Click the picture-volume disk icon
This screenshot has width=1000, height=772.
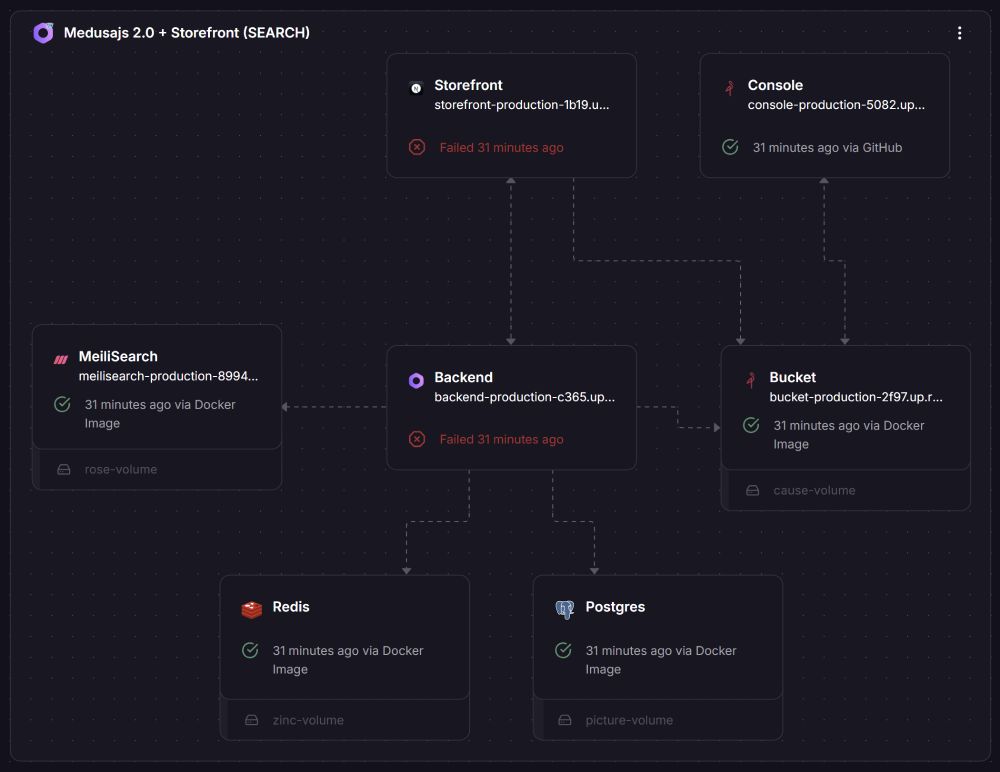564,720
